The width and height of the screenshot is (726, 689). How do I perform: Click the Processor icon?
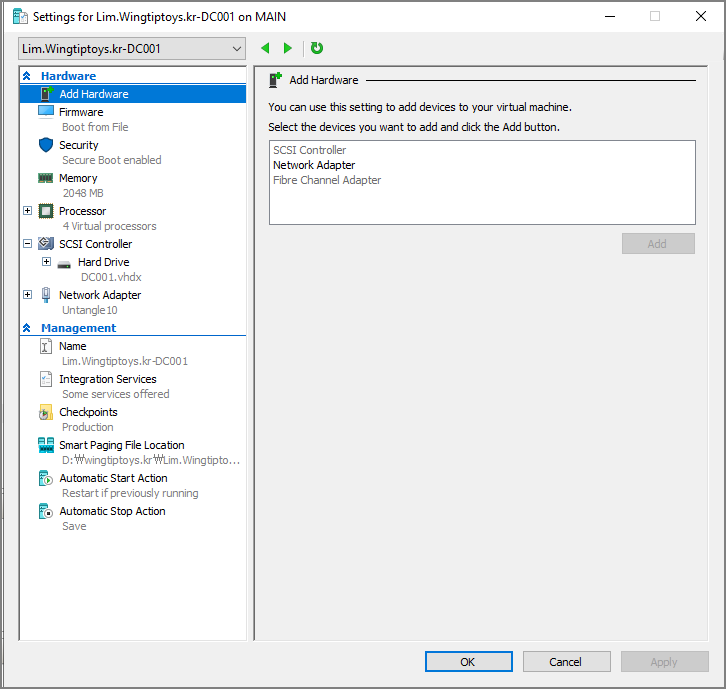(x=46, y=211)
